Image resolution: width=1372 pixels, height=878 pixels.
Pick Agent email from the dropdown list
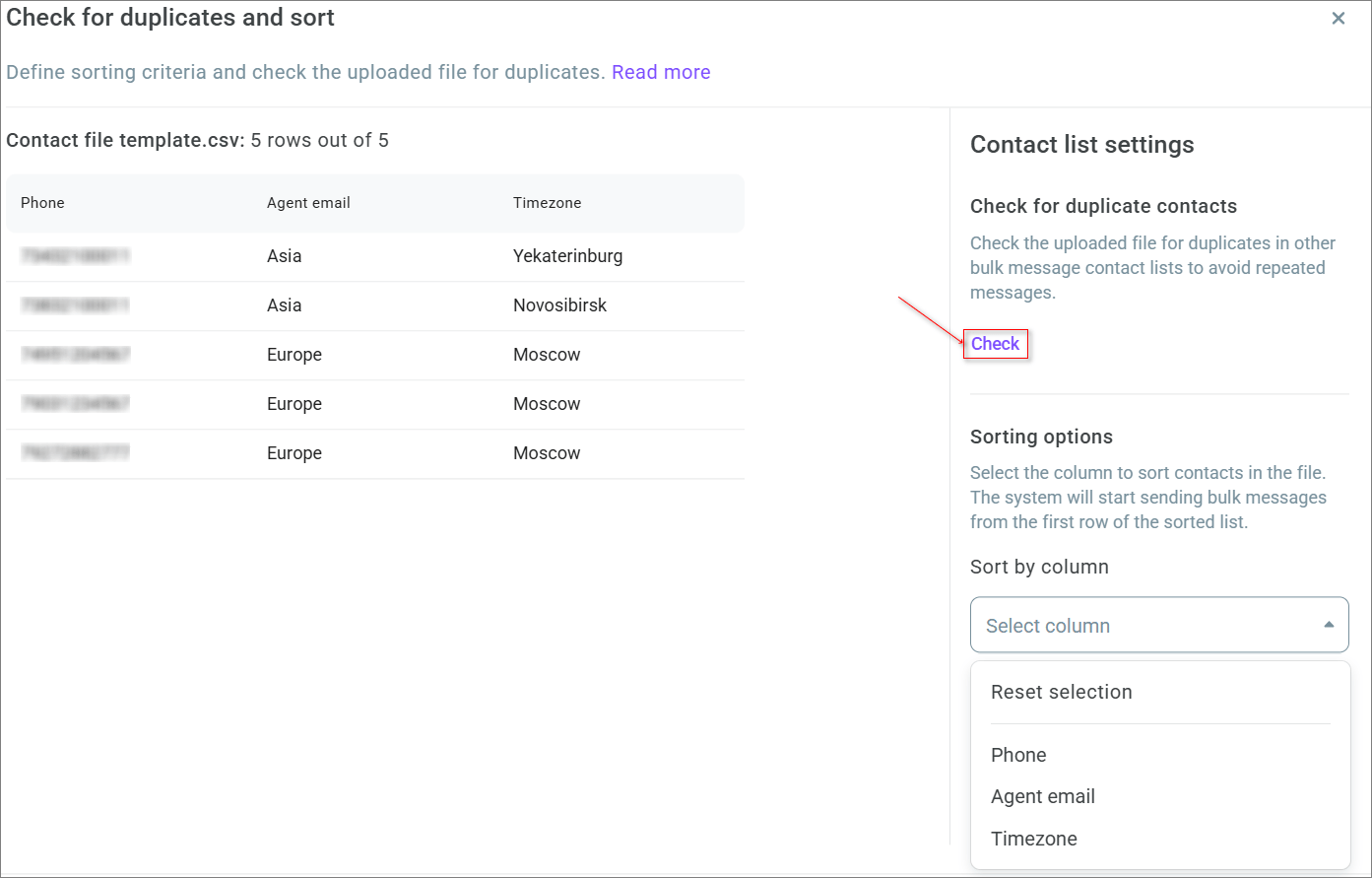pyautogui.click(x=1043, y=796)
